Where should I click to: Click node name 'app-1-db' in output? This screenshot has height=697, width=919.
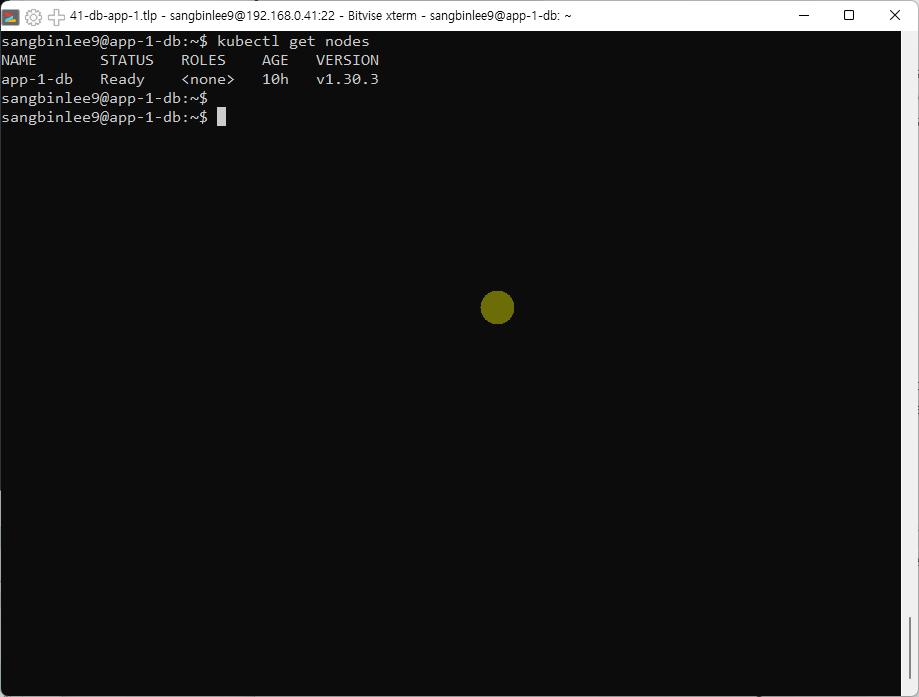(37, 80)
